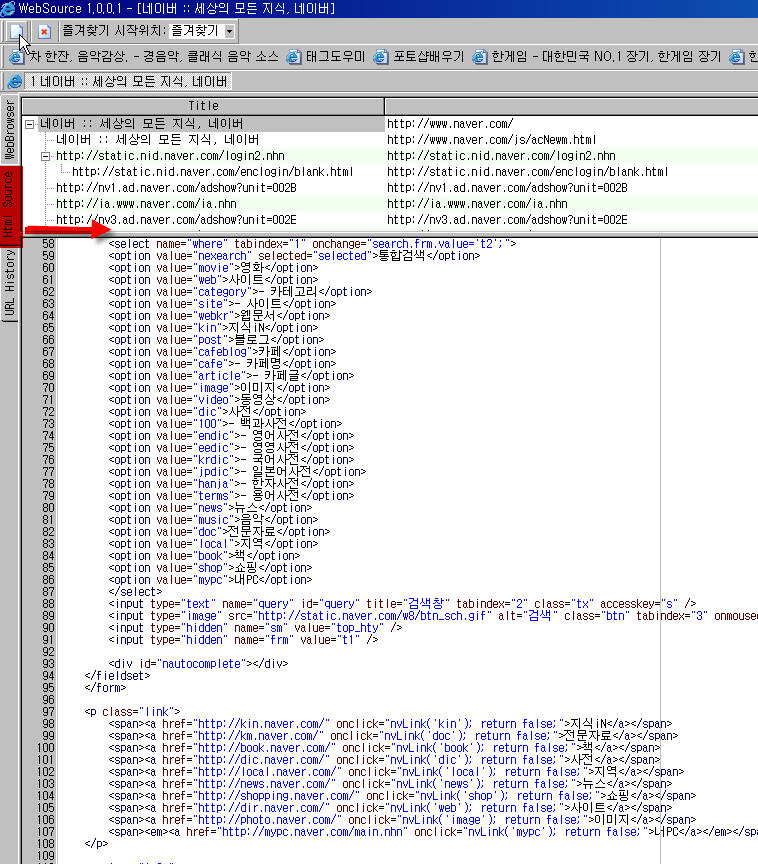Select the root 네이버 :: 세상의 모든 지식 tree row
The image size is (758, 864).
pyautogui.click(x=141, y=123)
